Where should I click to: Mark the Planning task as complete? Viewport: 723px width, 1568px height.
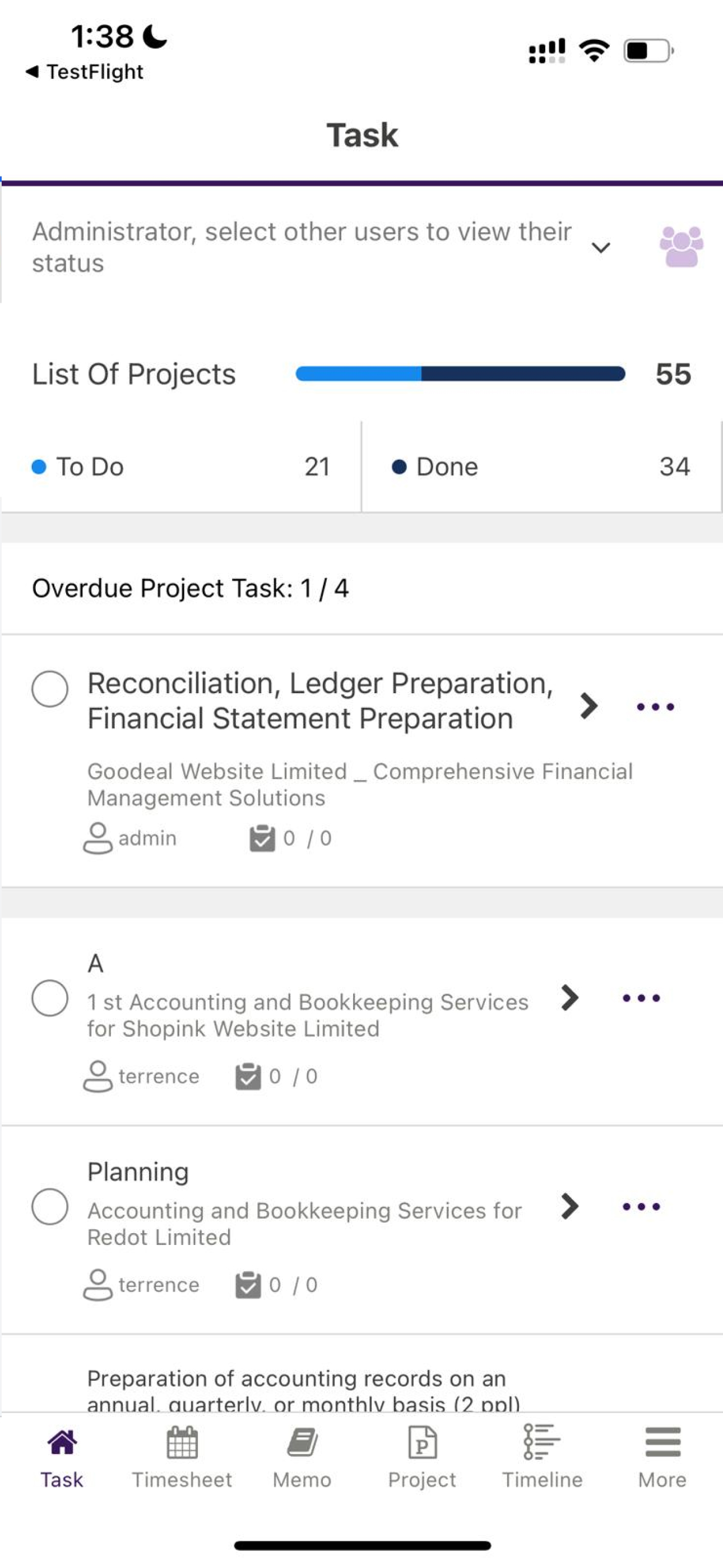click(x=50, y=1206)
